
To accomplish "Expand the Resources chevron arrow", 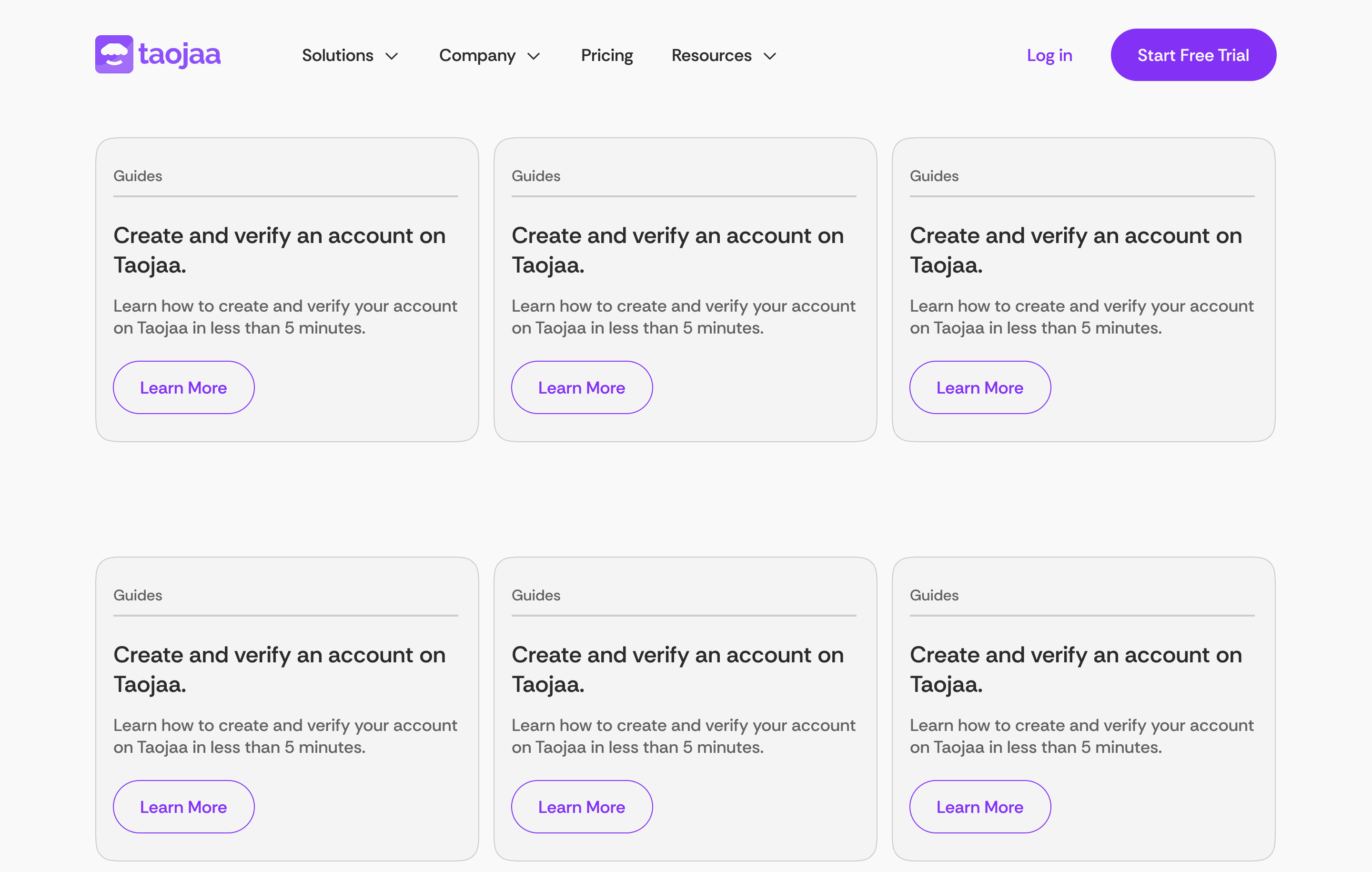I will [x=770, y=56].
